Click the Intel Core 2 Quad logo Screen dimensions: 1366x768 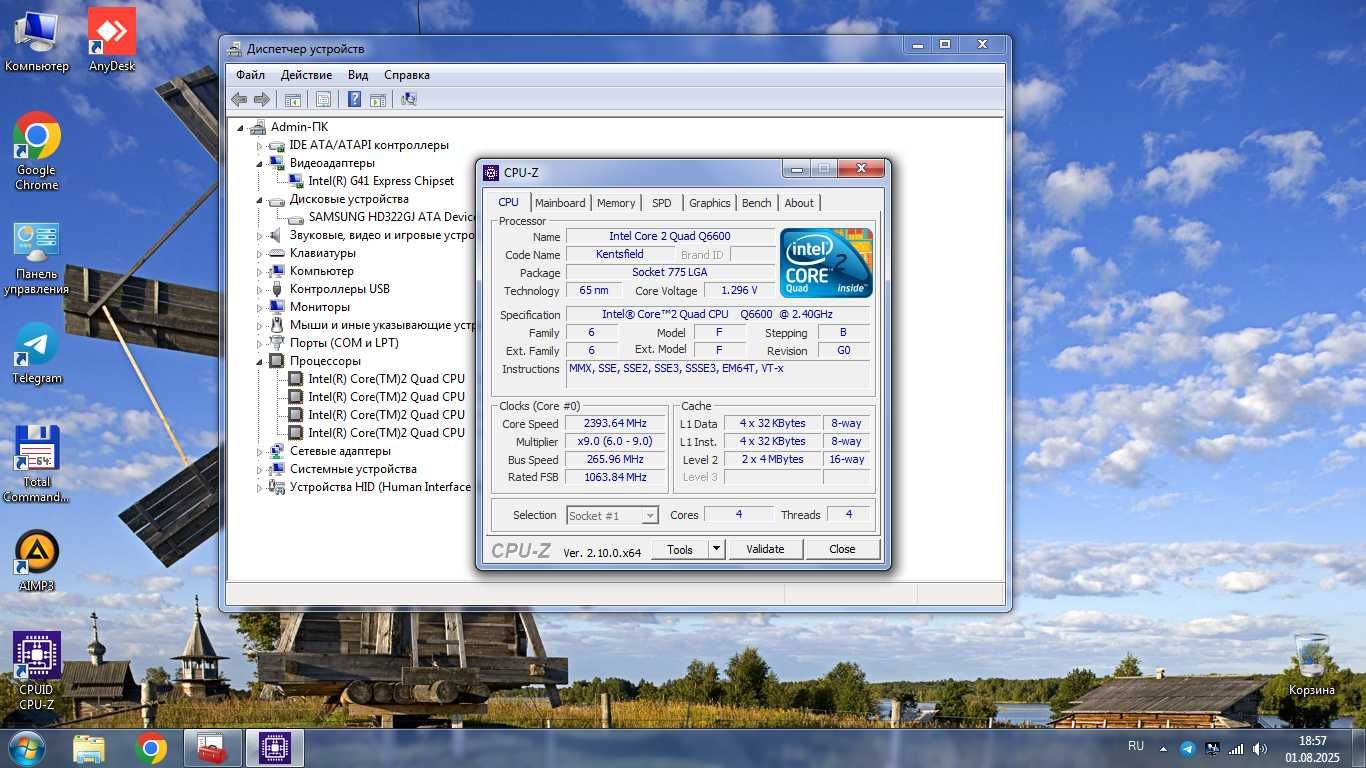[x=826, y=263]
